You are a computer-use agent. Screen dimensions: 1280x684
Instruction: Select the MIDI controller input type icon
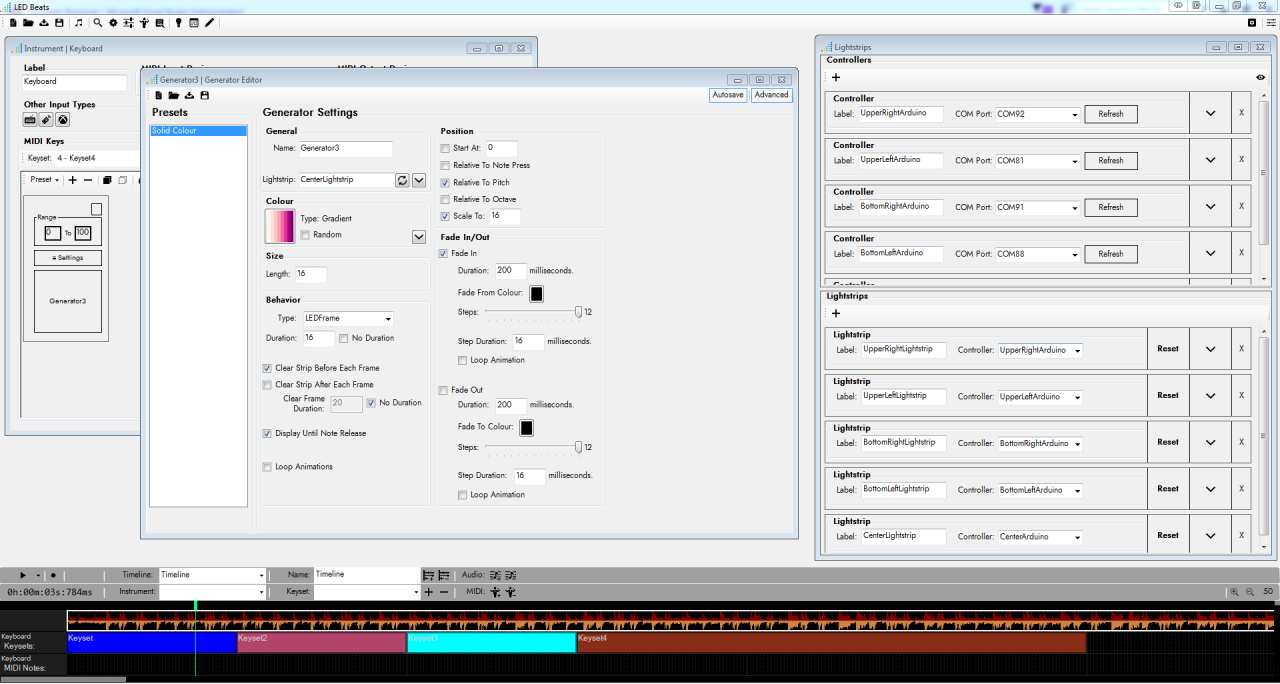point(46,120)
